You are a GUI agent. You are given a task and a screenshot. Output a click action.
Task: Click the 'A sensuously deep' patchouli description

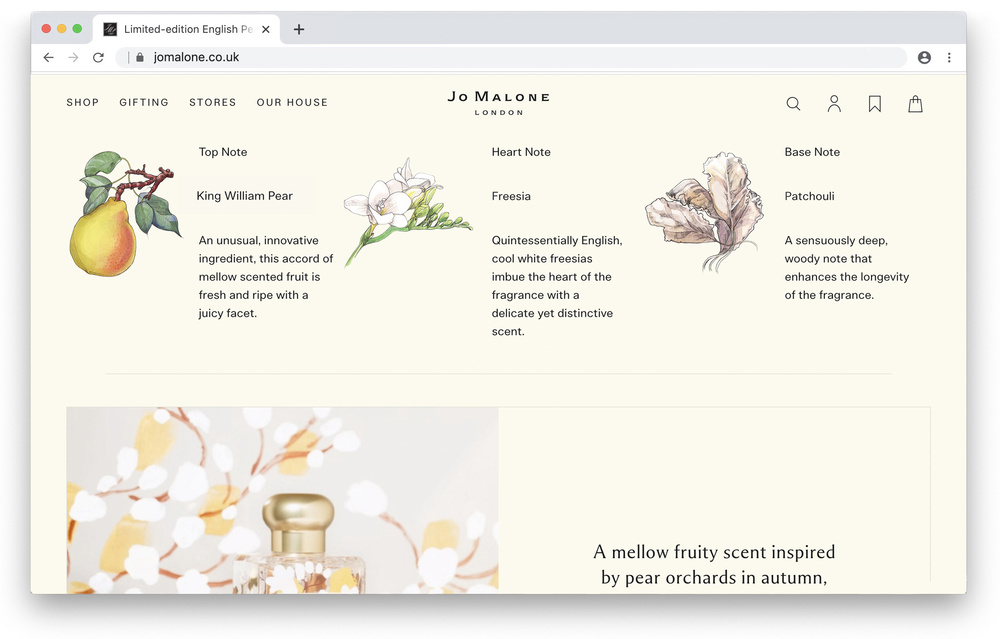tap(847, 268)
